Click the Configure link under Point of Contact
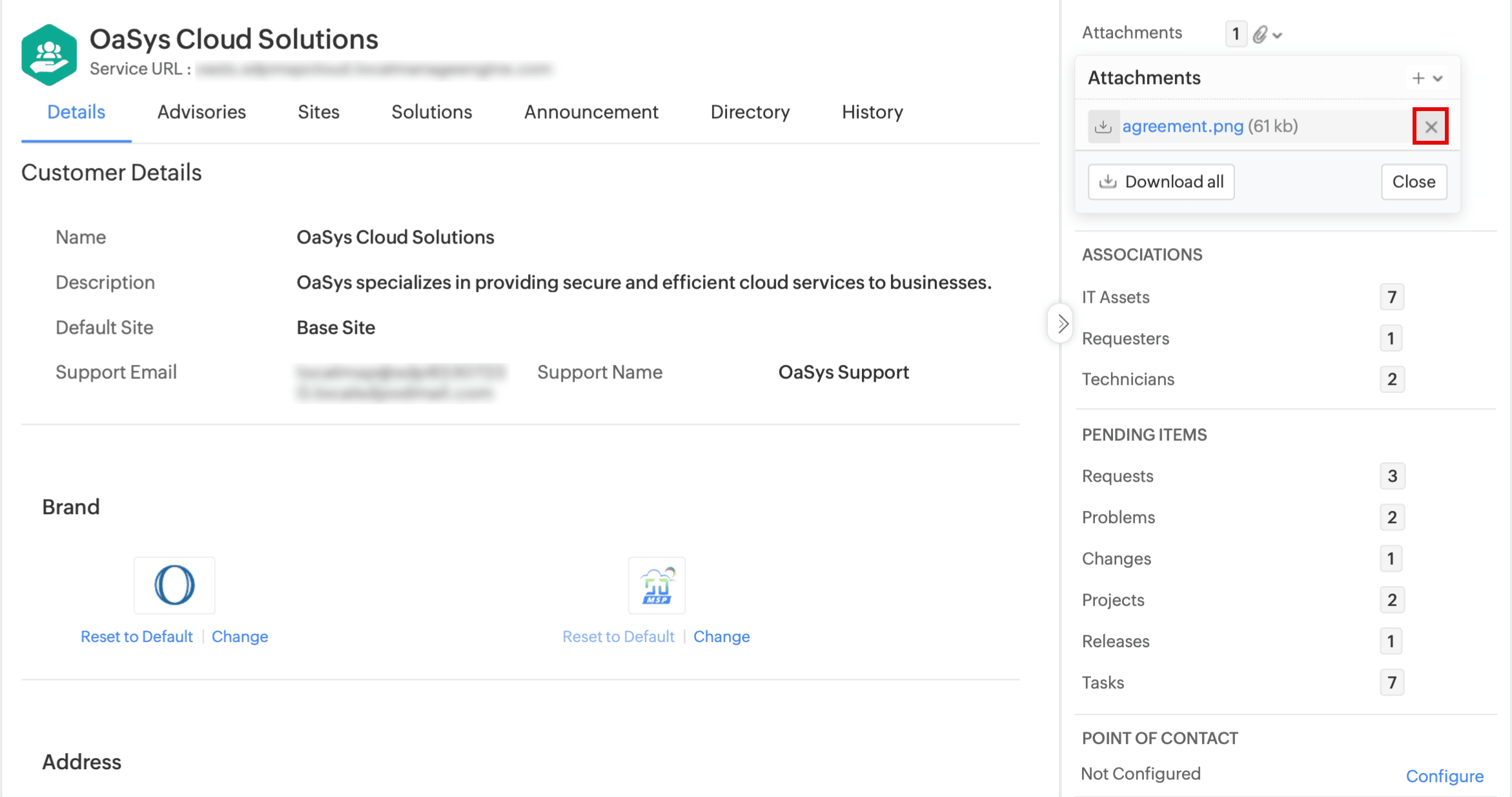This screenshot has width=1512, height=797. (x=1444, y=776)
